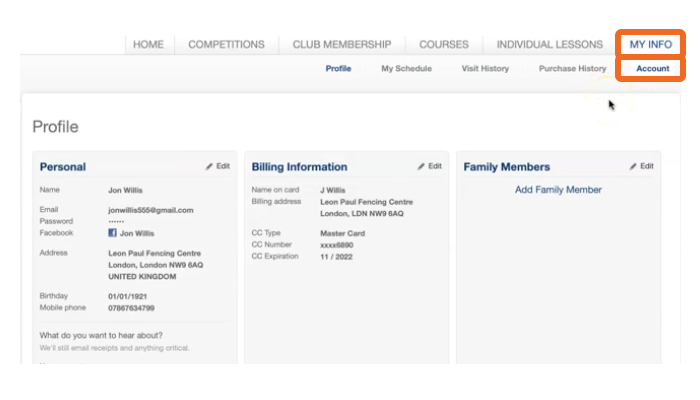Click the masked password dots field
Viewport: 700px width, 400px height.
coord(117,221)
